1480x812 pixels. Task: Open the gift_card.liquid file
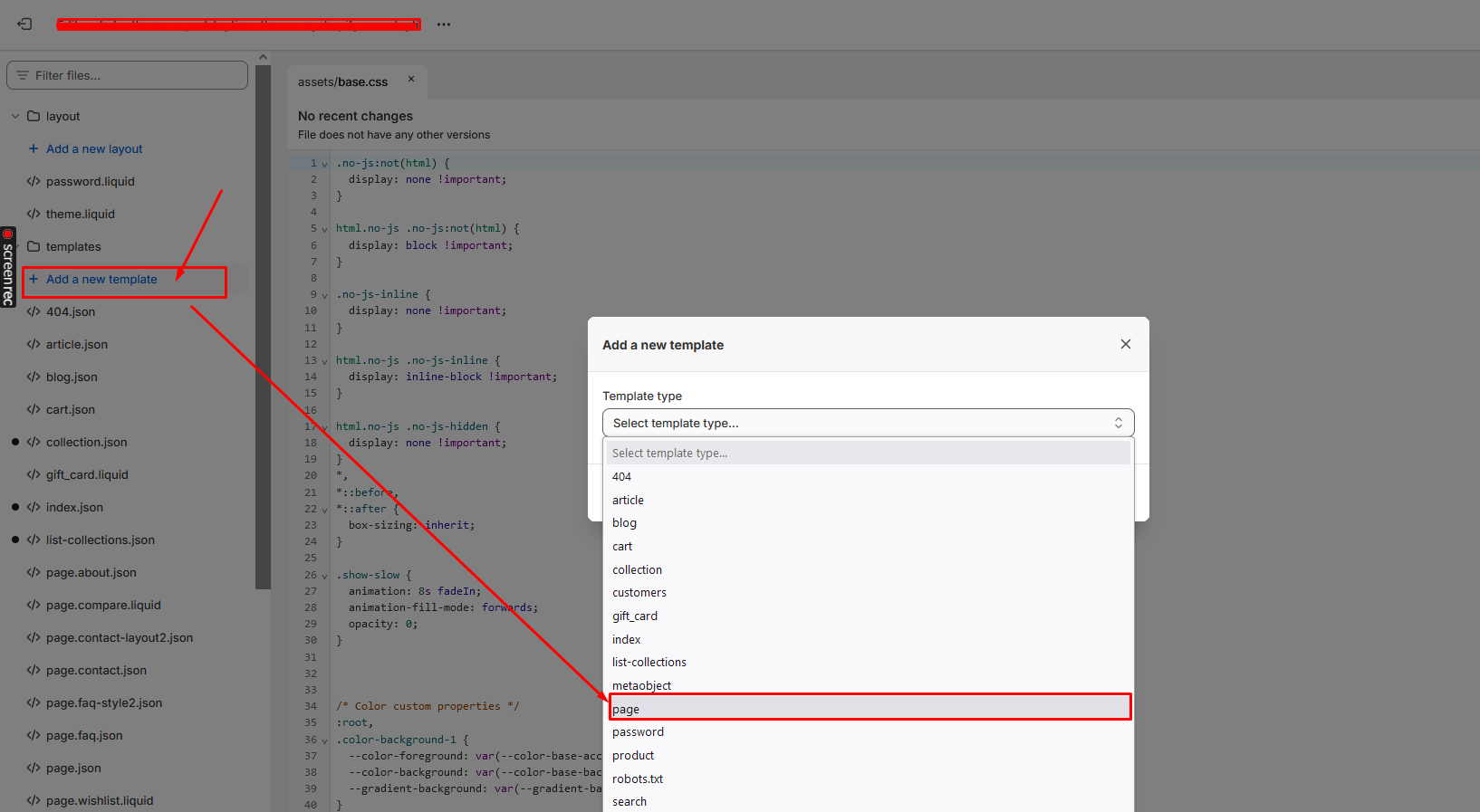click(87, 474)
